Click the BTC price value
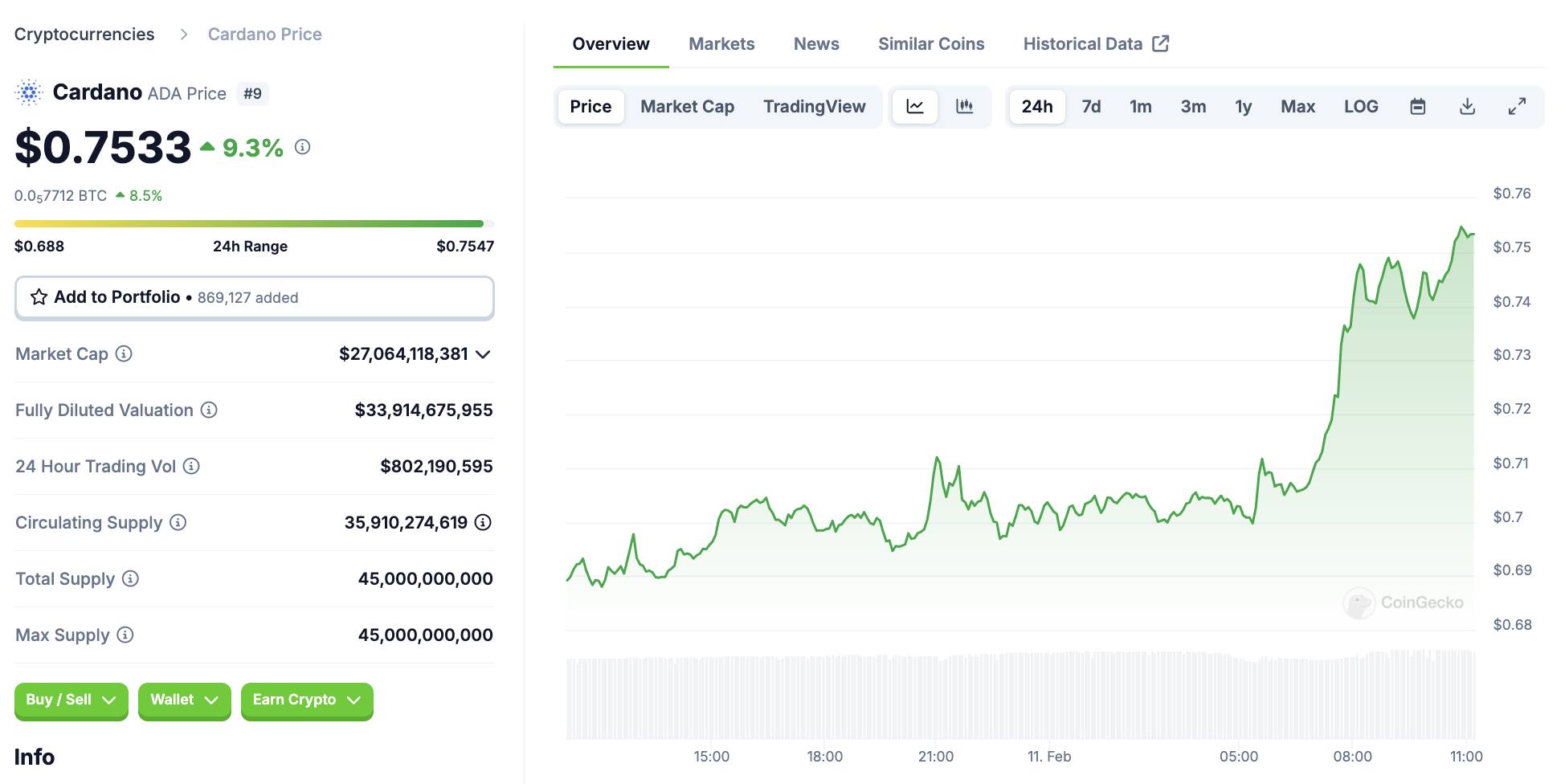This screenshot has height=784, width=1565. [x=60, y=195]
